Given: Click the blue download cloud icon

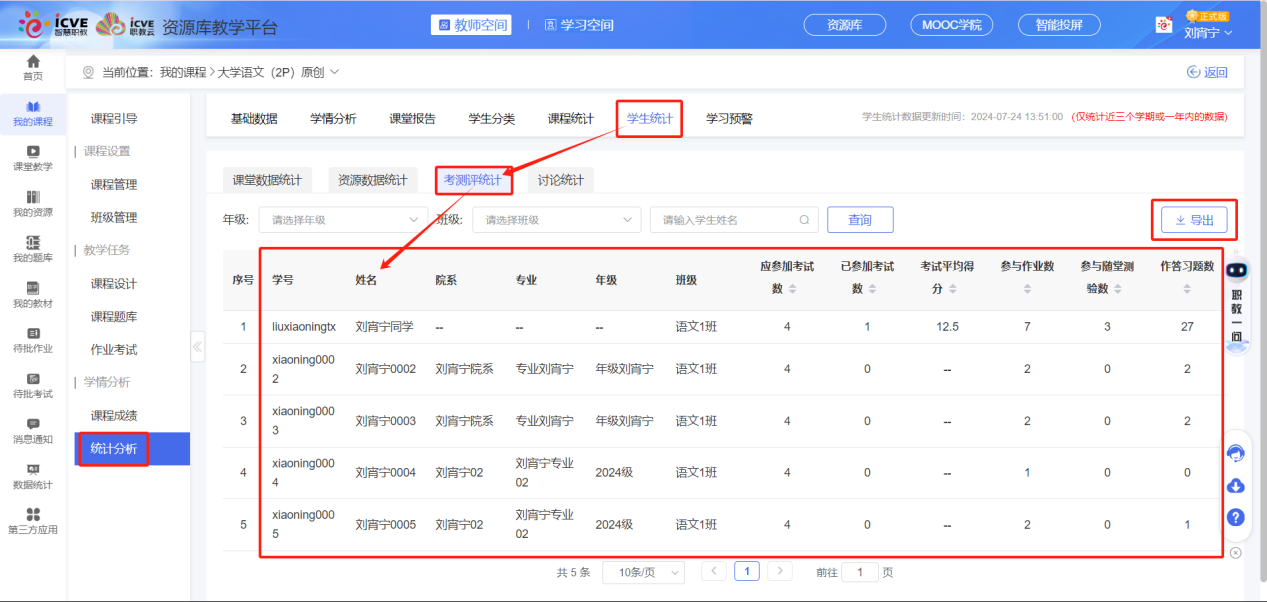Looking at the screenshot, I should [1235, 486].
